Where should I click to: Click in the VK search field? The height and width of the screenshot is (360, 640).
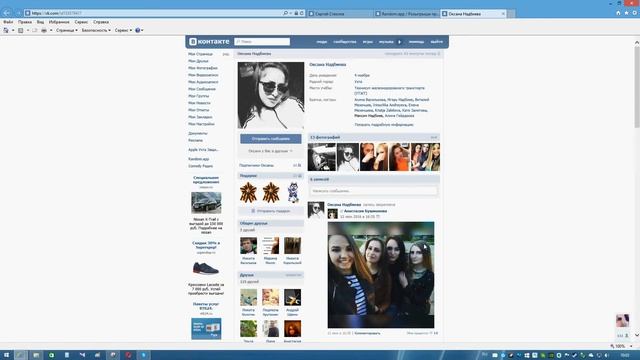click(x=262, y=42)
